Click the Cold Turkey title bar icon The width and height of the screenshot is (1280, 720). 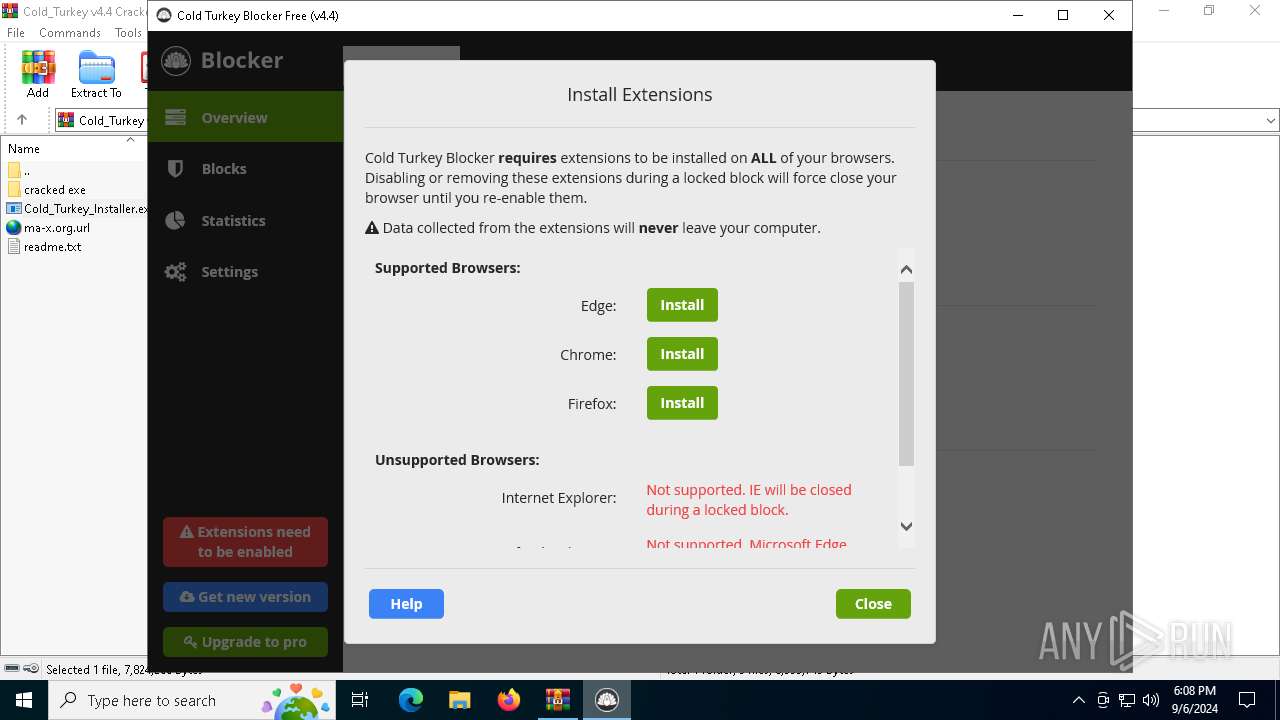[x=164, y=15]
